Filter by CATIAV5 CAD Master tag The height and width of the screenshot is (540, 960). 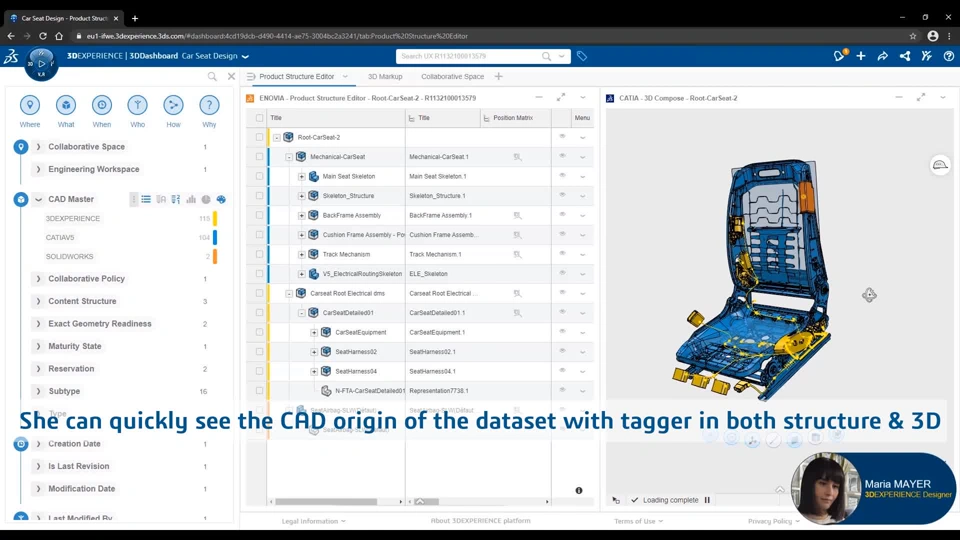coord(60,238)
